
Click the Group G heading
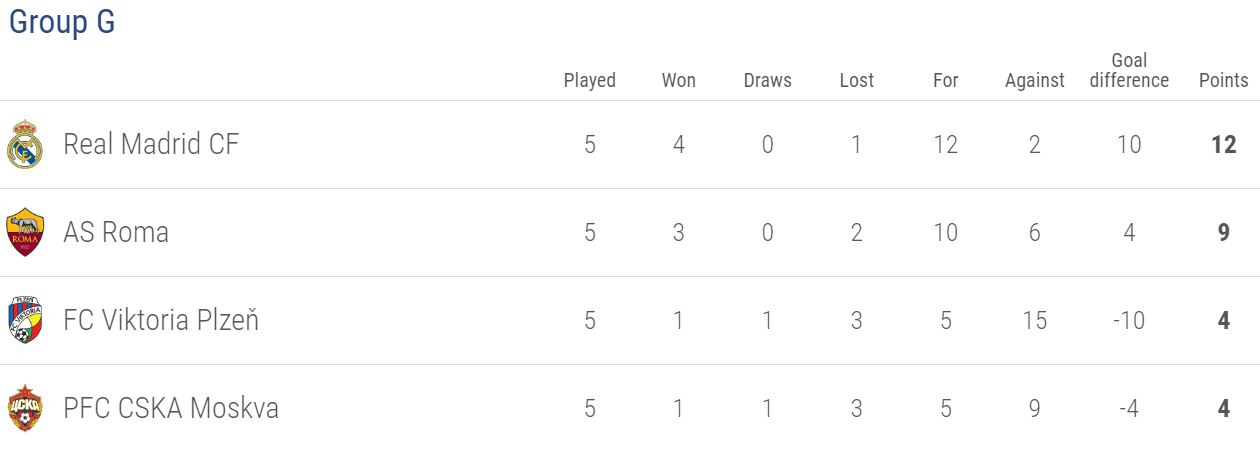coord(62,21)
